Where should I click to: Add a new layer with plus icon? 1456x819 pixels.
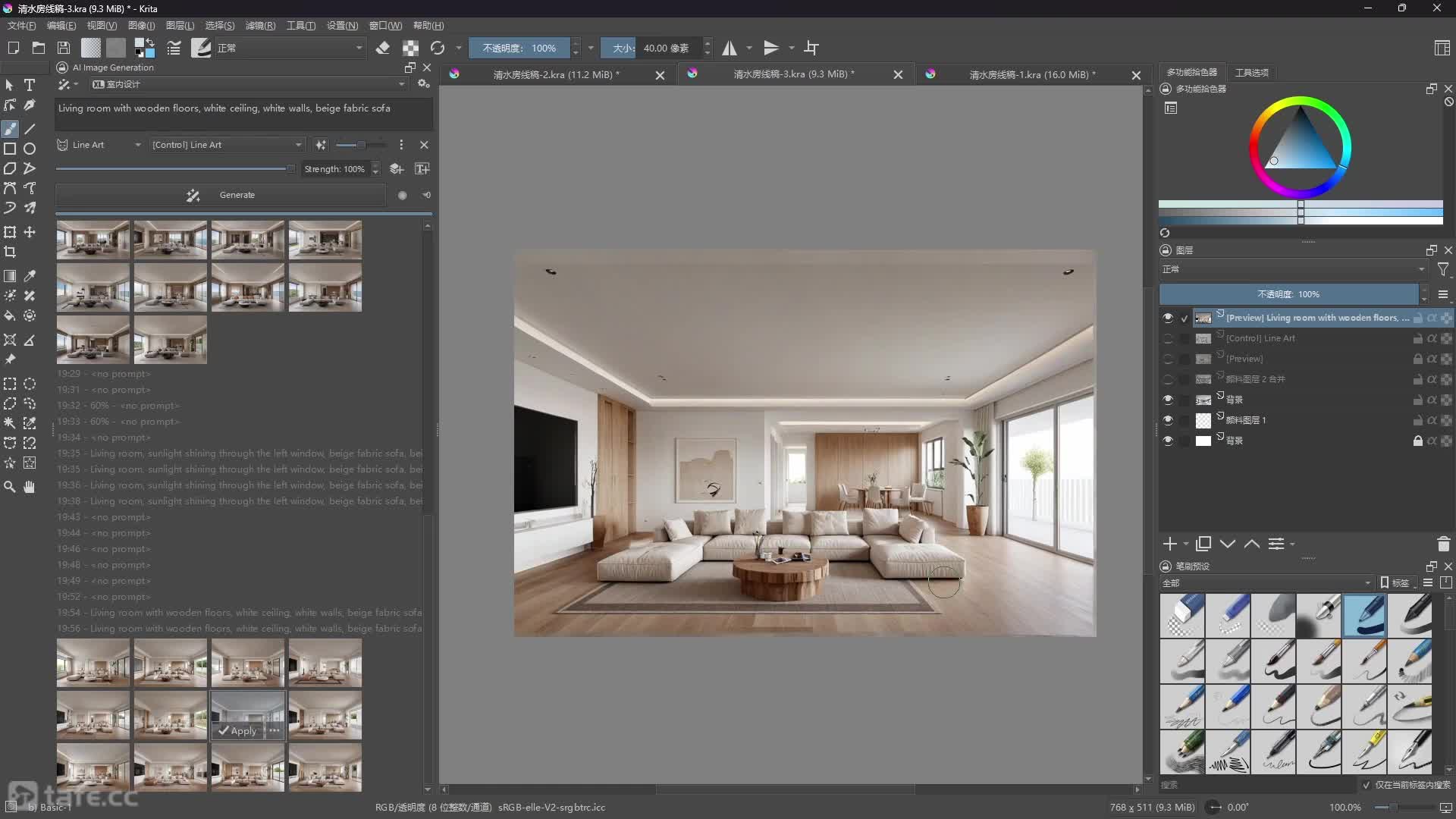click(1170, 544)
